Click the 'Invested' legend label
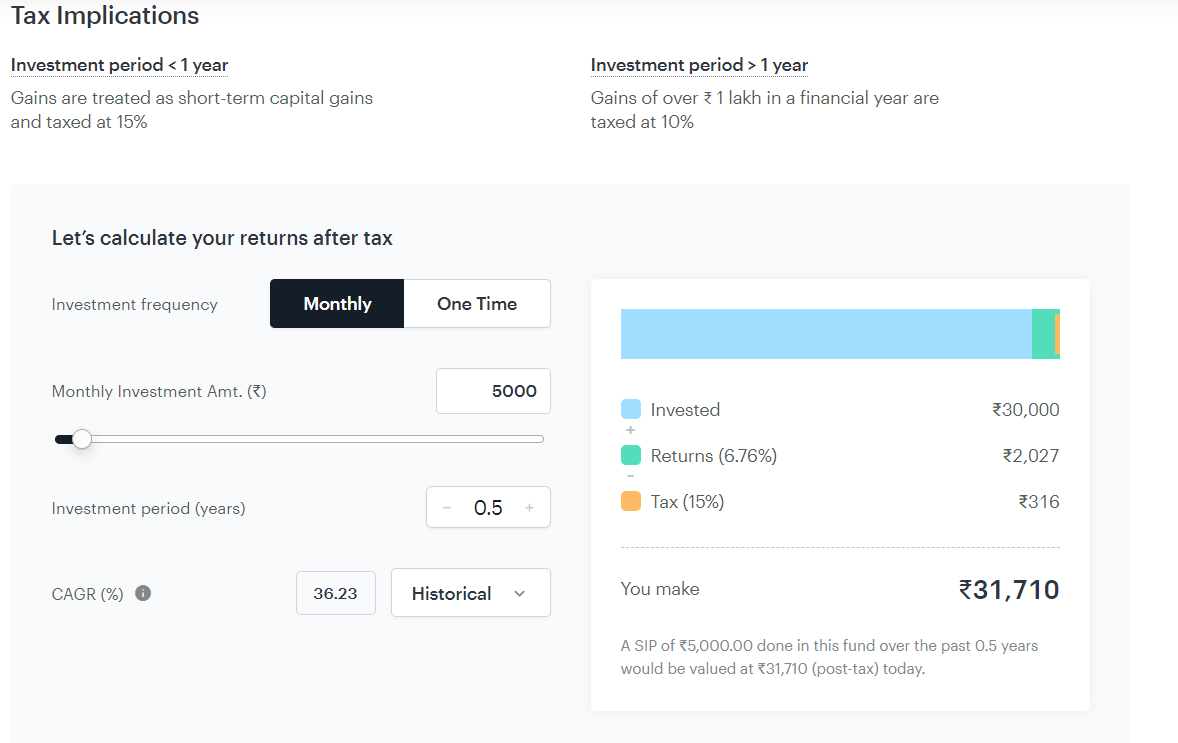Viewport: 1178px width, 743px height. (685, 409)
